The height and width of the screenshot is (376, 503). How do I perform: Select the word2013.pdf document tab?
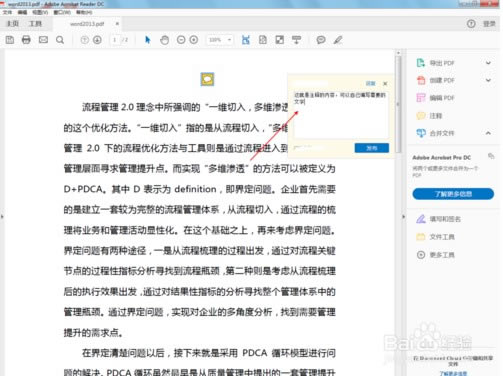pyautogui.click(x=87, y=24)
